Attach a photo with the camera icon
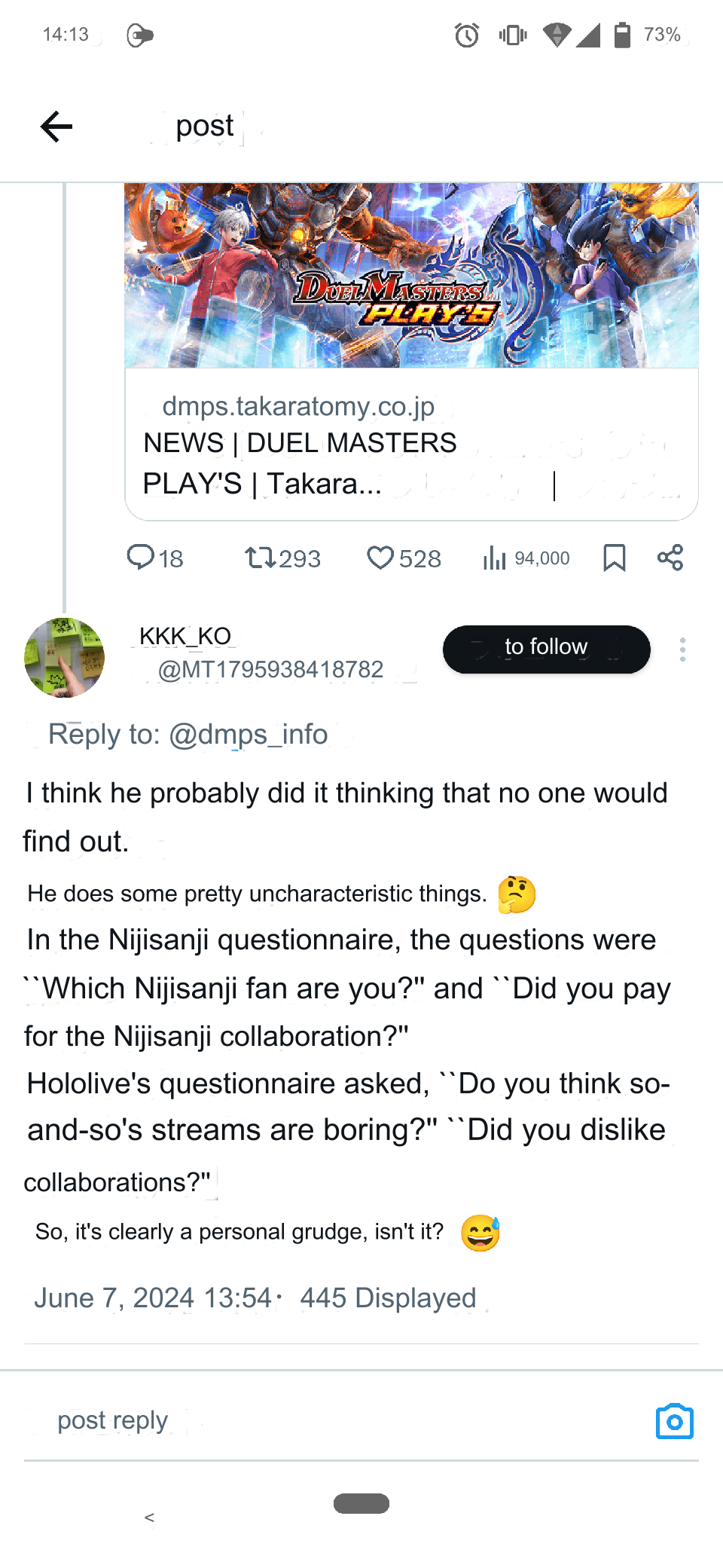Viewport: 723px width, 1568px height. pos(674,1421)
